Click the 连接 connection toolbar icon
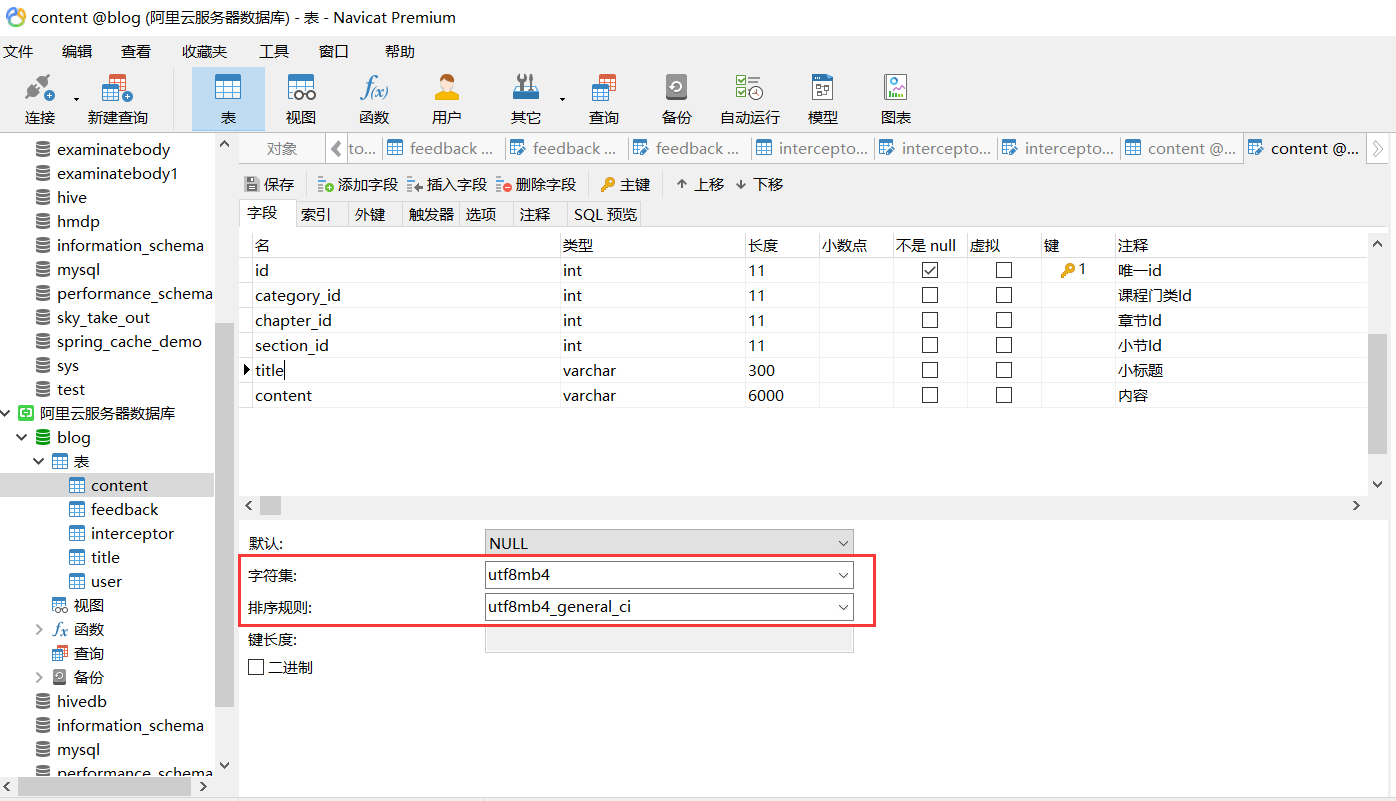Image resolution: width=1396 pixels, height=801 pixels. pyautogui.click(x=40, y=98)
